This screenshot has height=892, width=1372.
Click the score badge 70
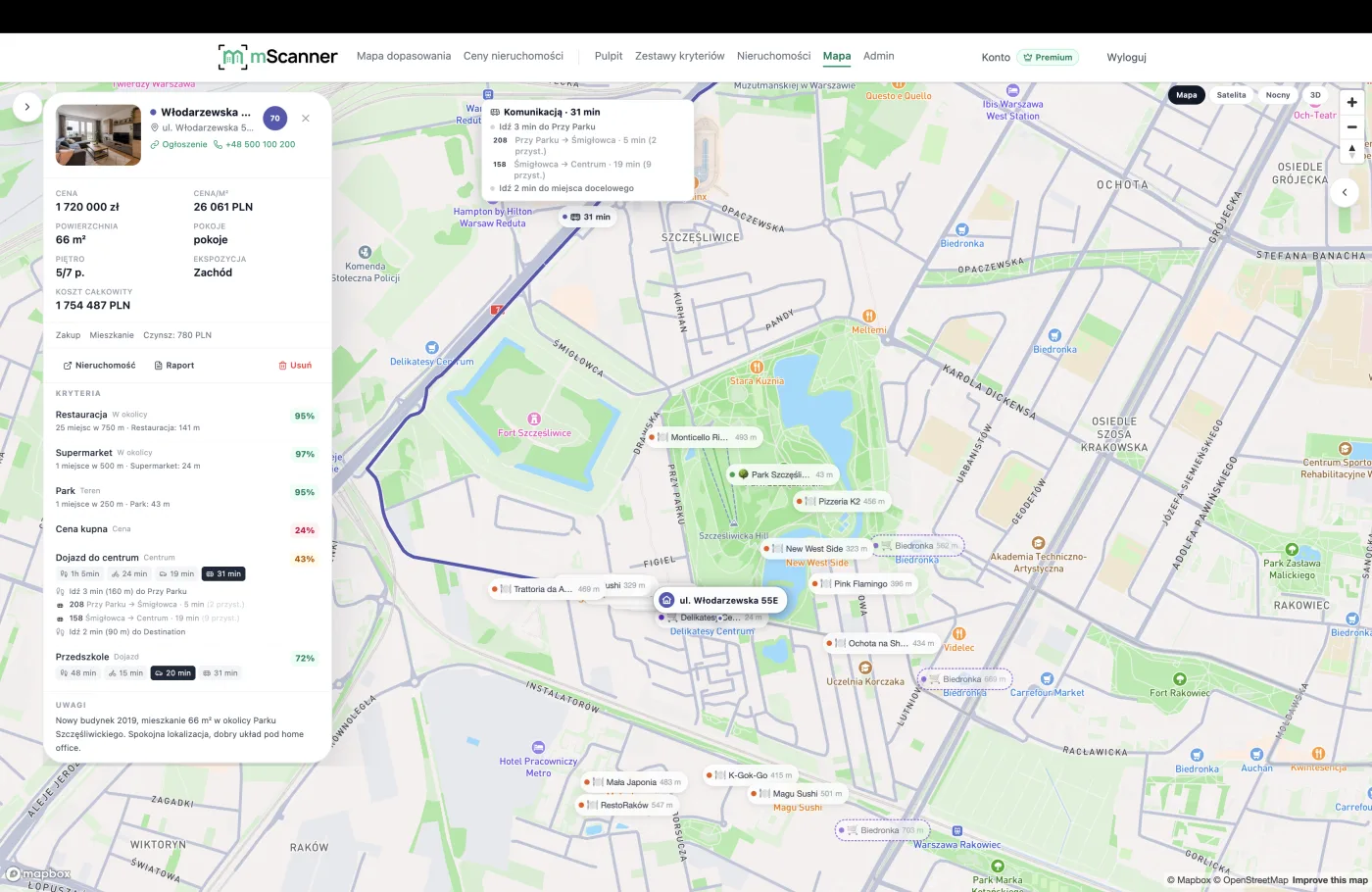274,118
